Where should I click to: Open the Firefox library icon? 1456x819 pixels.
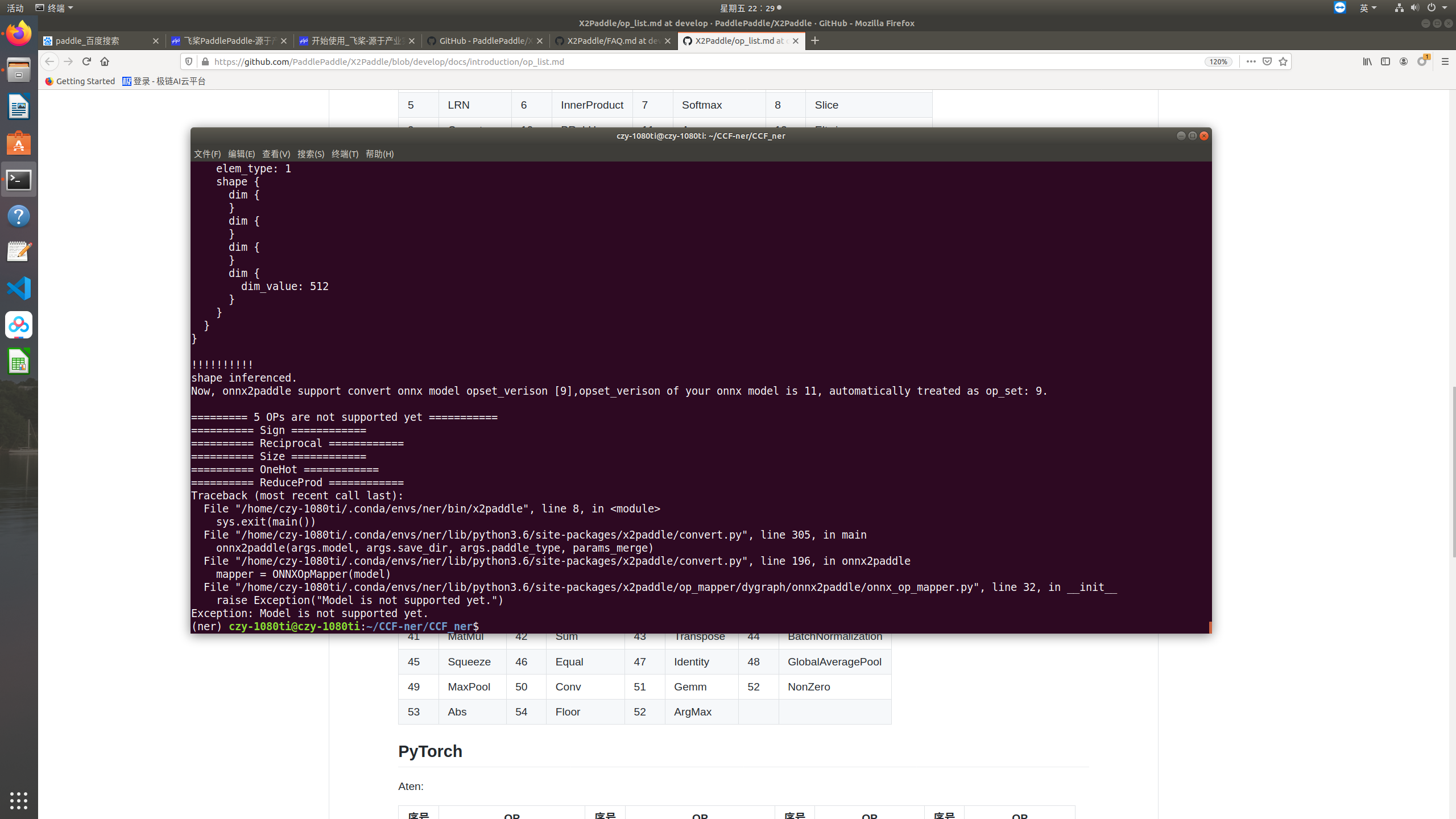(x=1367, y=61)
